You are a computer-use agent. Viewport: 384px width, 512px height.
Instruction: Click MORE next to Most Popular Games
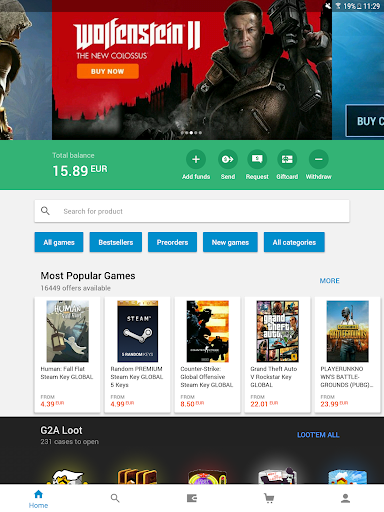(330, 281)
